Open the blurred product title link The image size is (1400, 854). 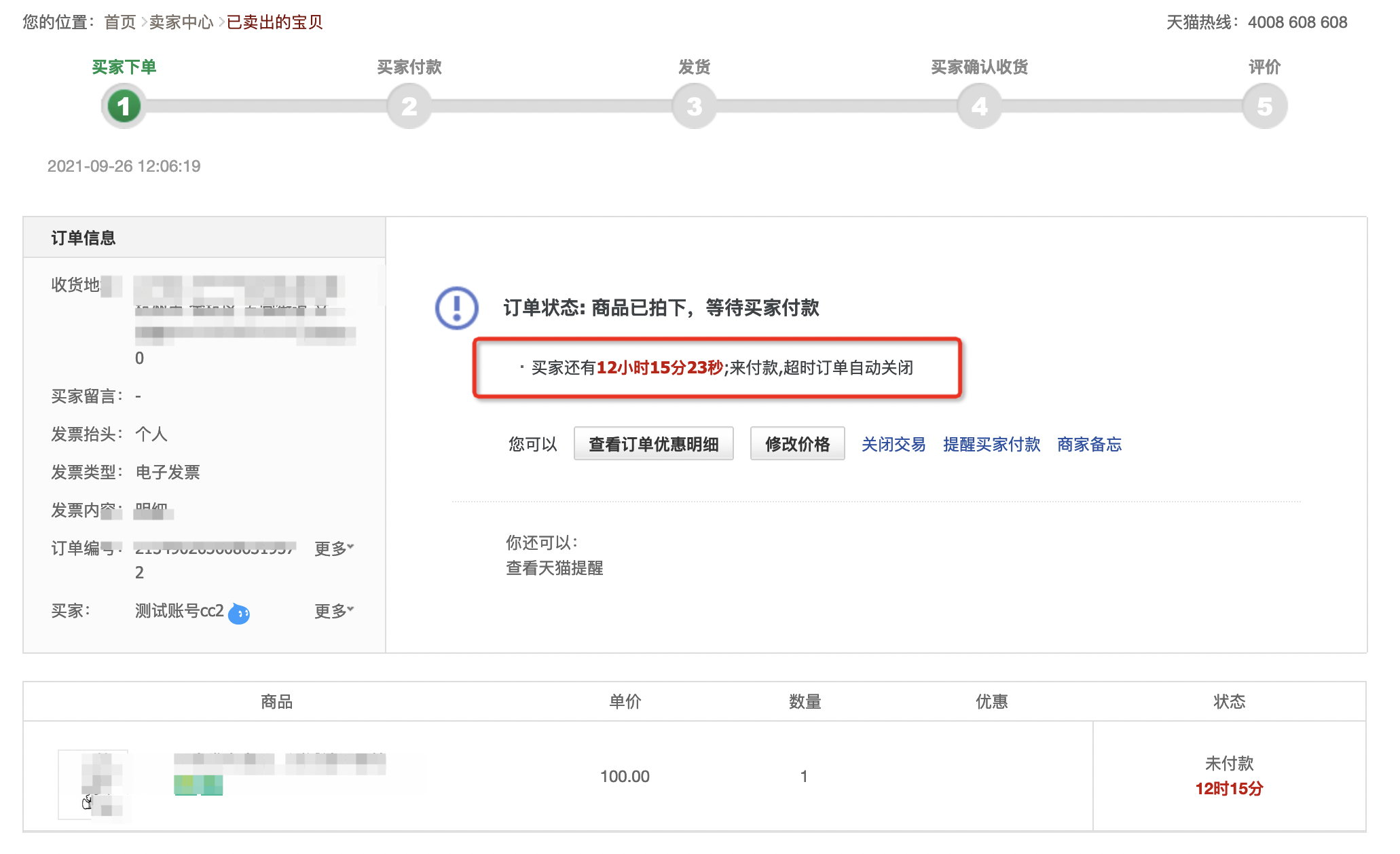[x=280, y=764]
